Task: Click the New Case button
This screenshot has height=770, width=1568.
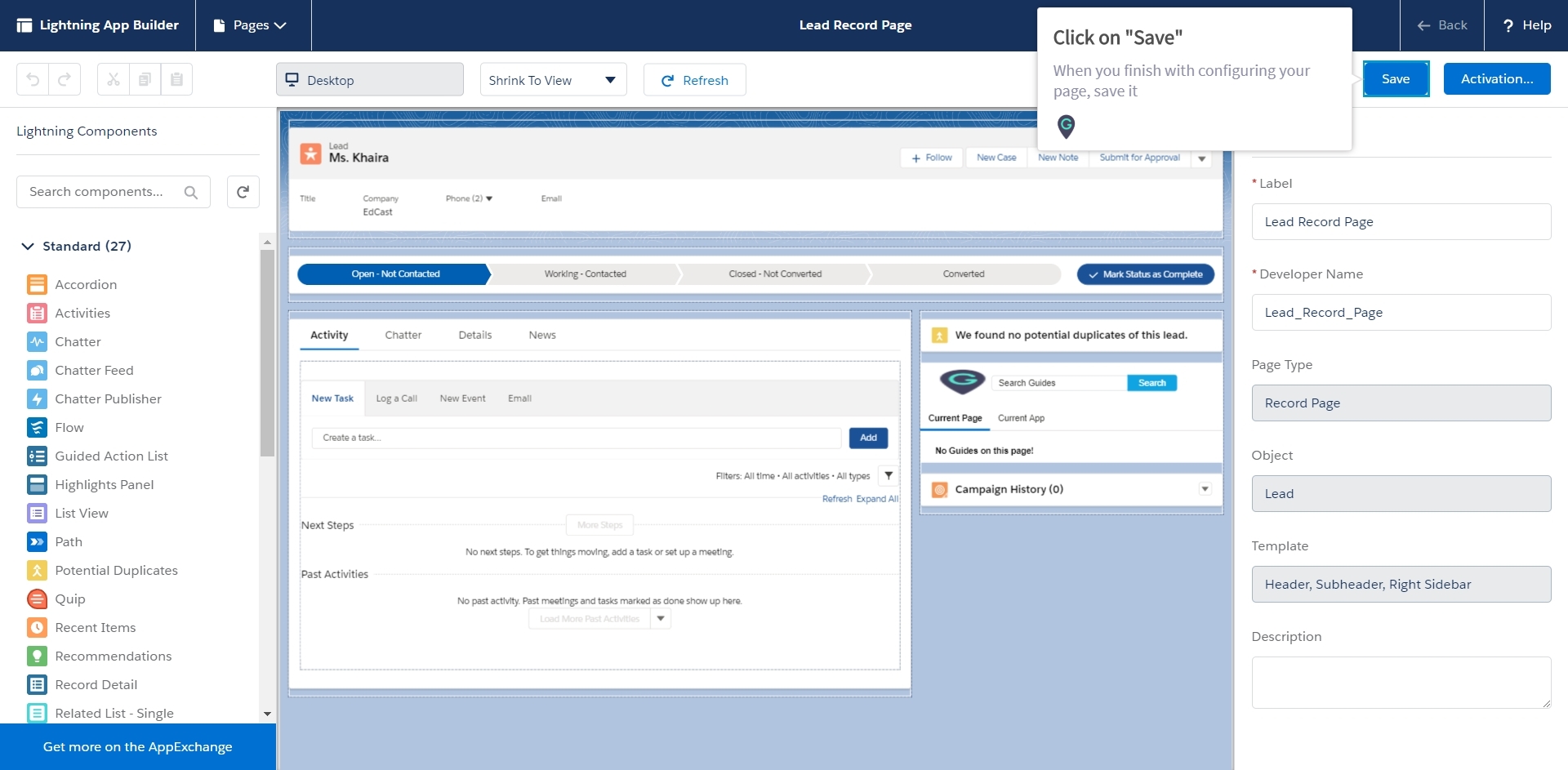Action: 996,158
